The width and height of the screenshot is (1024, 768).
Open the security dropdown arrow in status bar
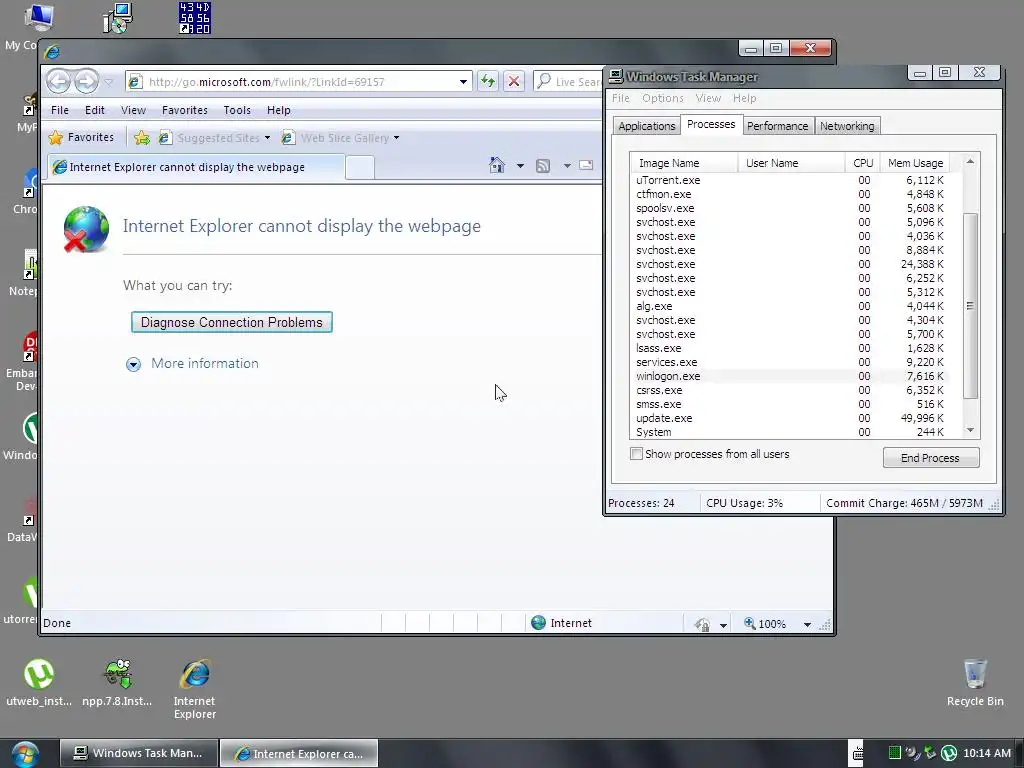click(x=723, y=625)
